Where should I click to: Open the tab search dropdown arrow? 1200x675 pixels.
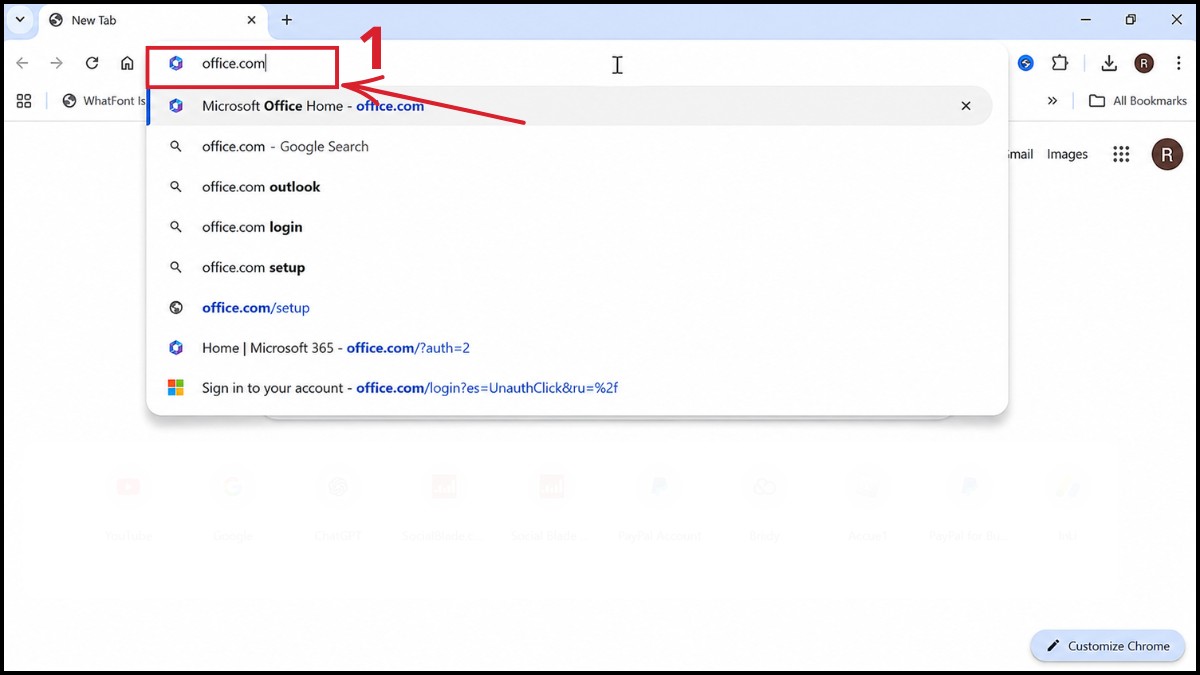[19, 20]
